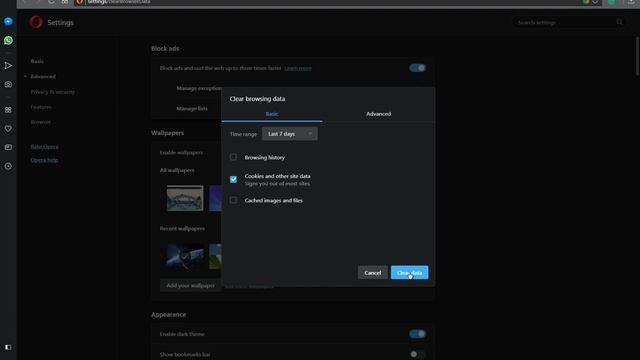Click the Clear data button
Screen dimensions: 640x360
click(409, 273)
